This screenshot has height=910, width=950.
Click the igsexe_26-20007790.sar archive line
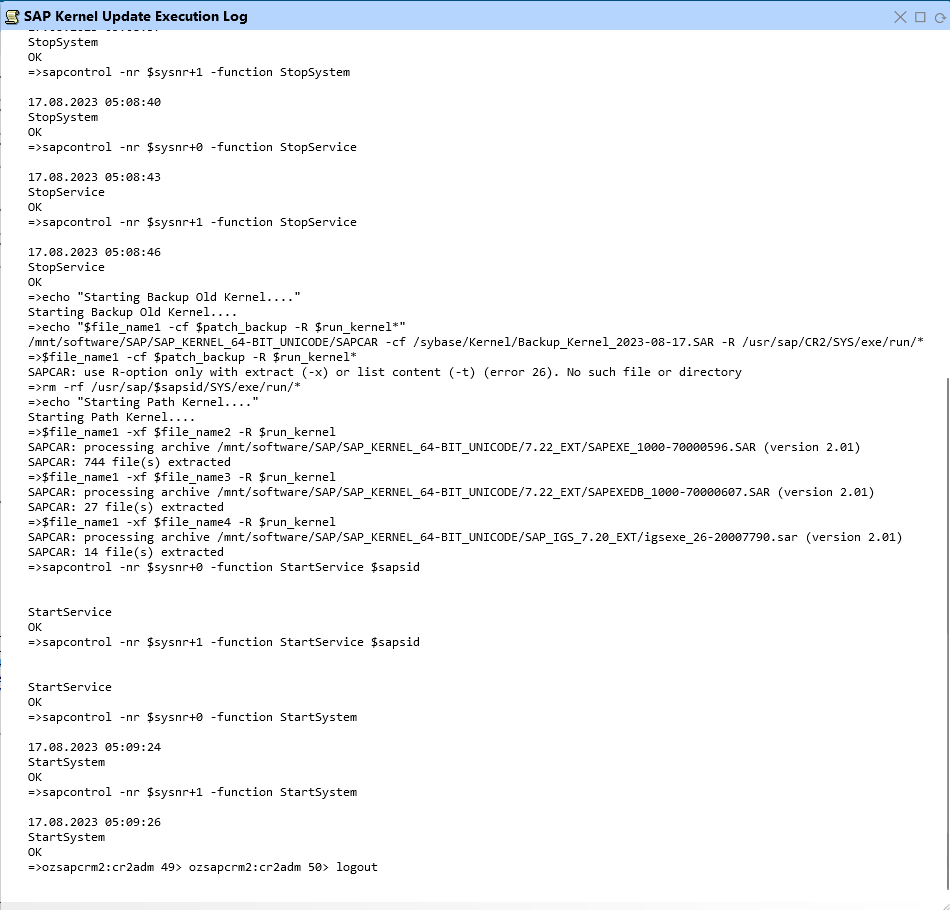(x=464, y=537)
